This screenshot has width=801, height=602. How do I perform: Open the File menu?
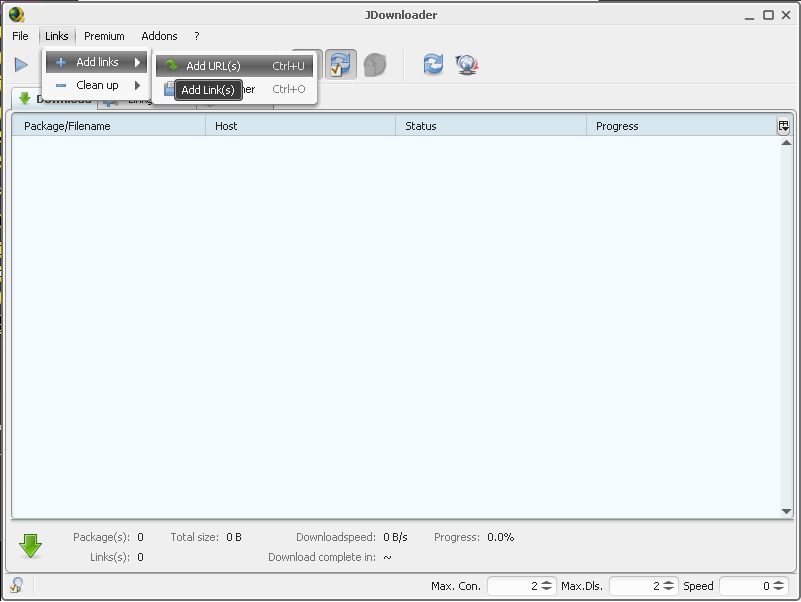(20, 36)
